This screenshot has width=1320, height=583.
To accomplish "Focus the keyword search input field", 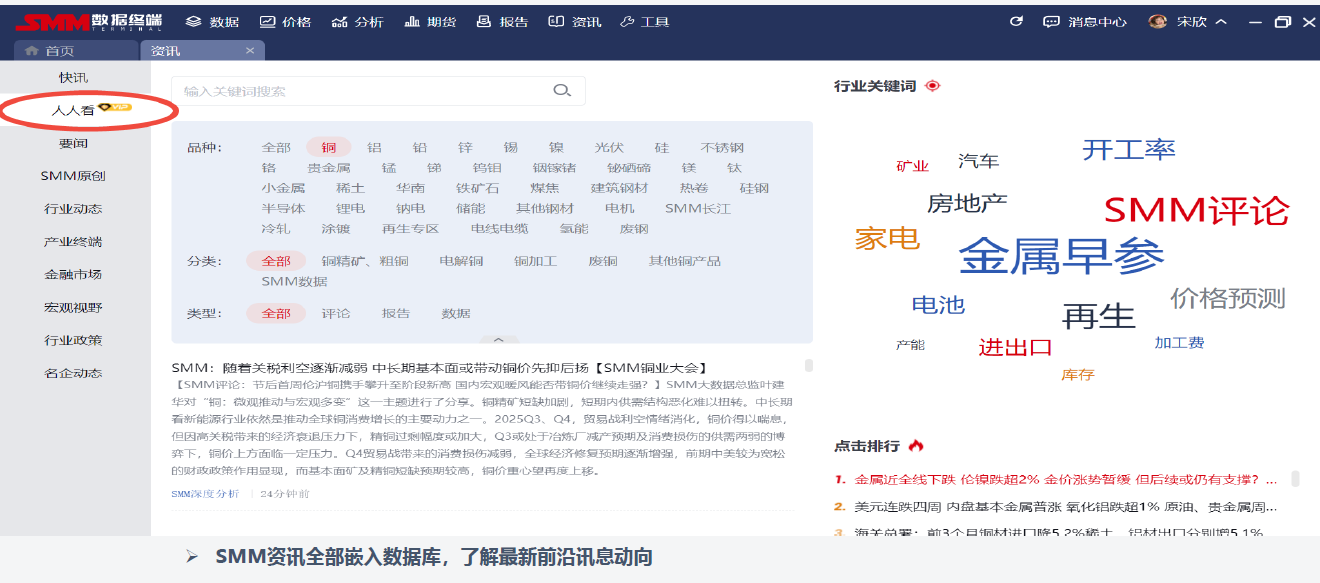I will click(x=378, y=91).
